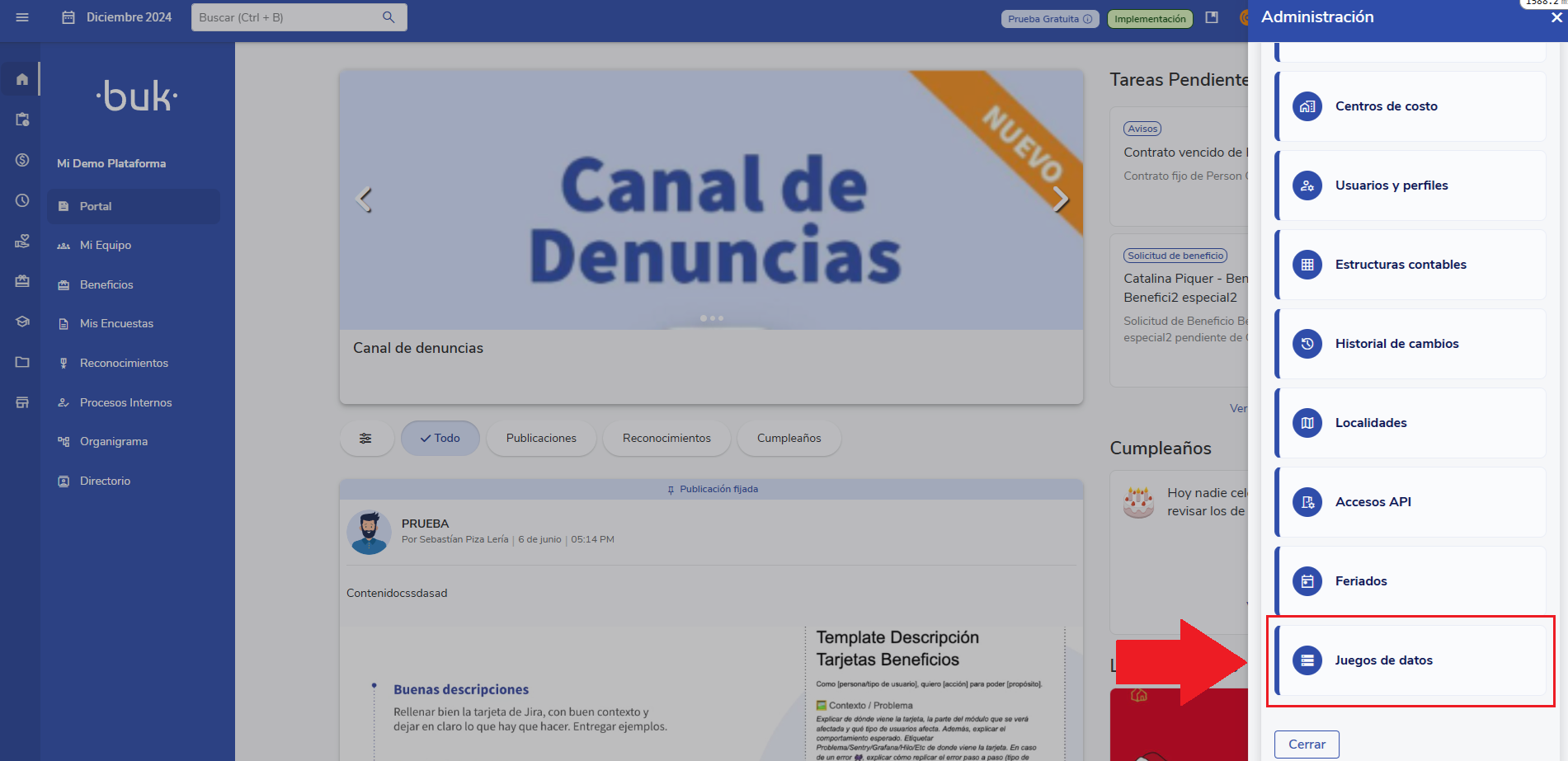Image resolution: width=1568 pixels, height=761 pixels.
Task: Select Organigrama in sidebar menu
Action: (114, 441)
